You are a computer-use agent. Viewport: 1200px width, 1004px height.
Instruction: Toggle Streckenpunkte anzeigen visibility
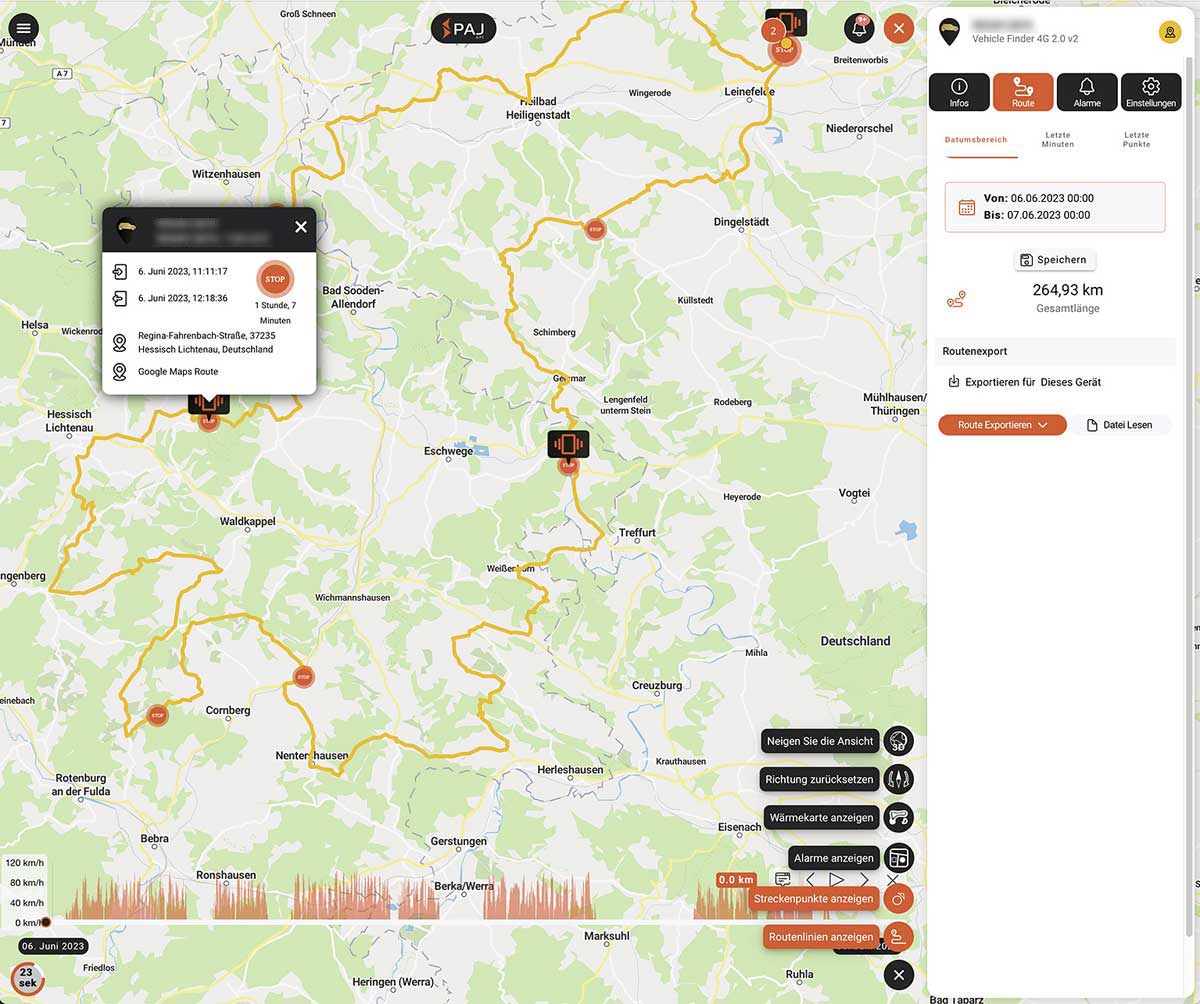(x=898, y=898)
